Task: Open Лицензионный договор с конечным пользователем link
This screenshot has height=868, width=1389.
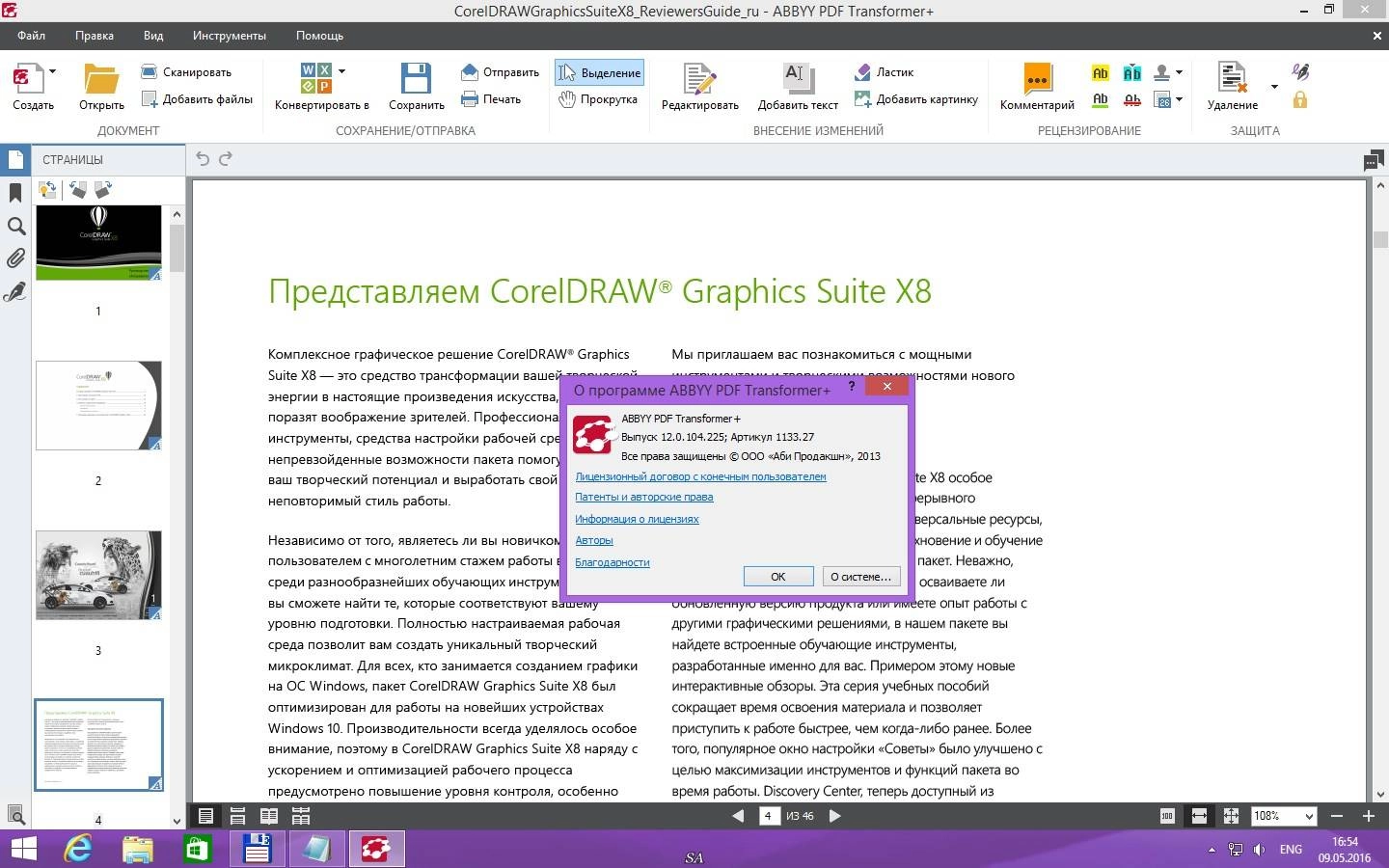Action: coord(700,476)
